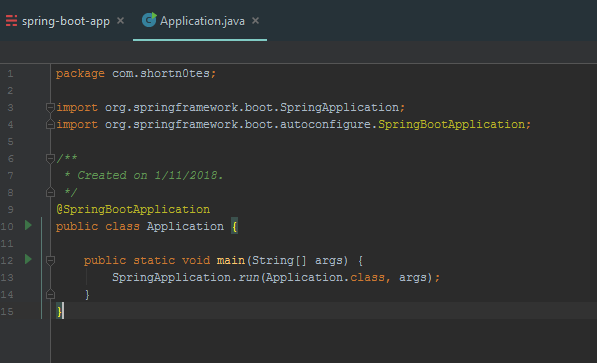Click the main method name
The height and width of the screenshot is (363, 597).
pos(231,260)
